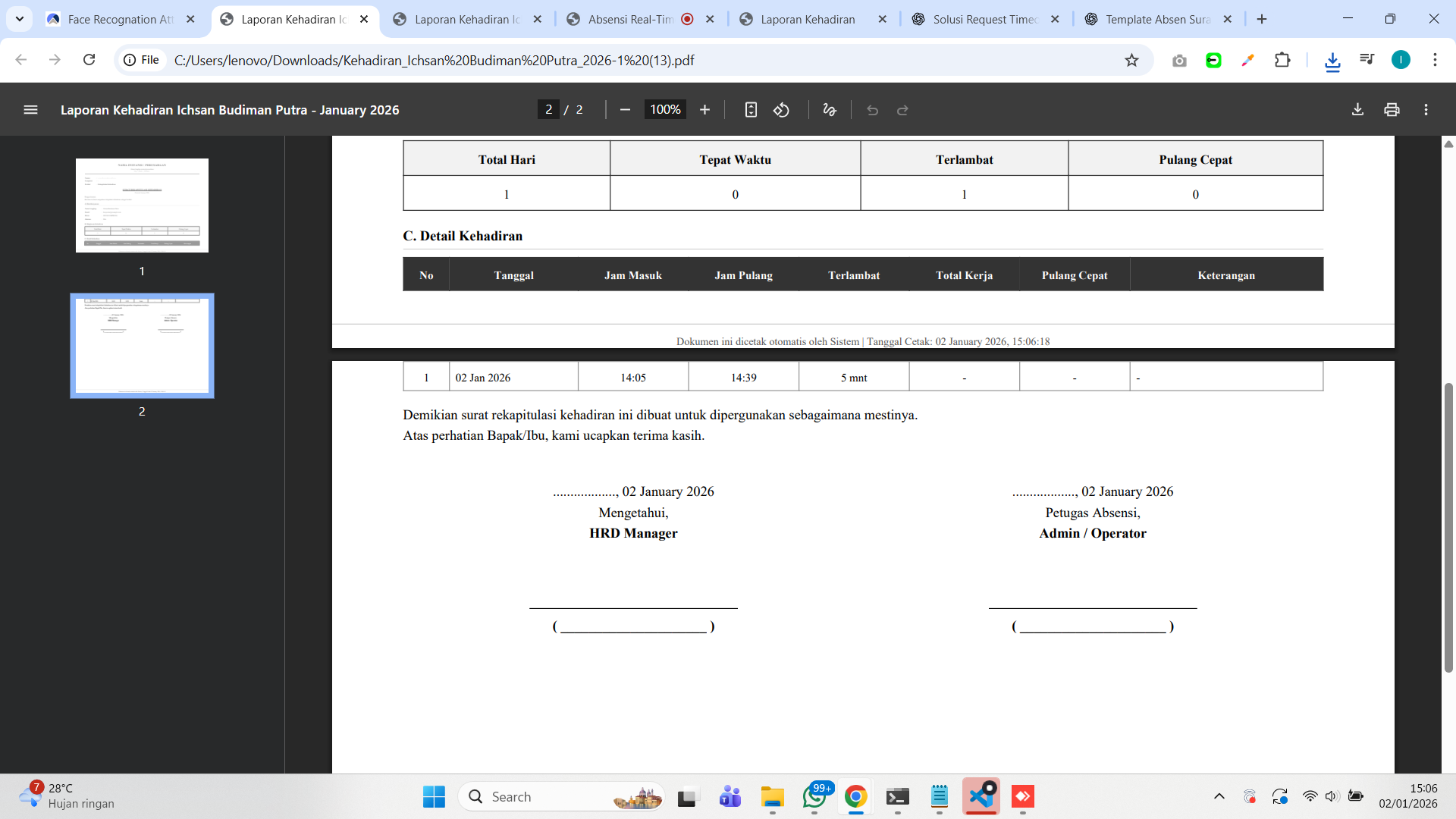Toggle the PDF sidebar menu icon
This screenshot has width=1456, height=819.
point(30,110)
